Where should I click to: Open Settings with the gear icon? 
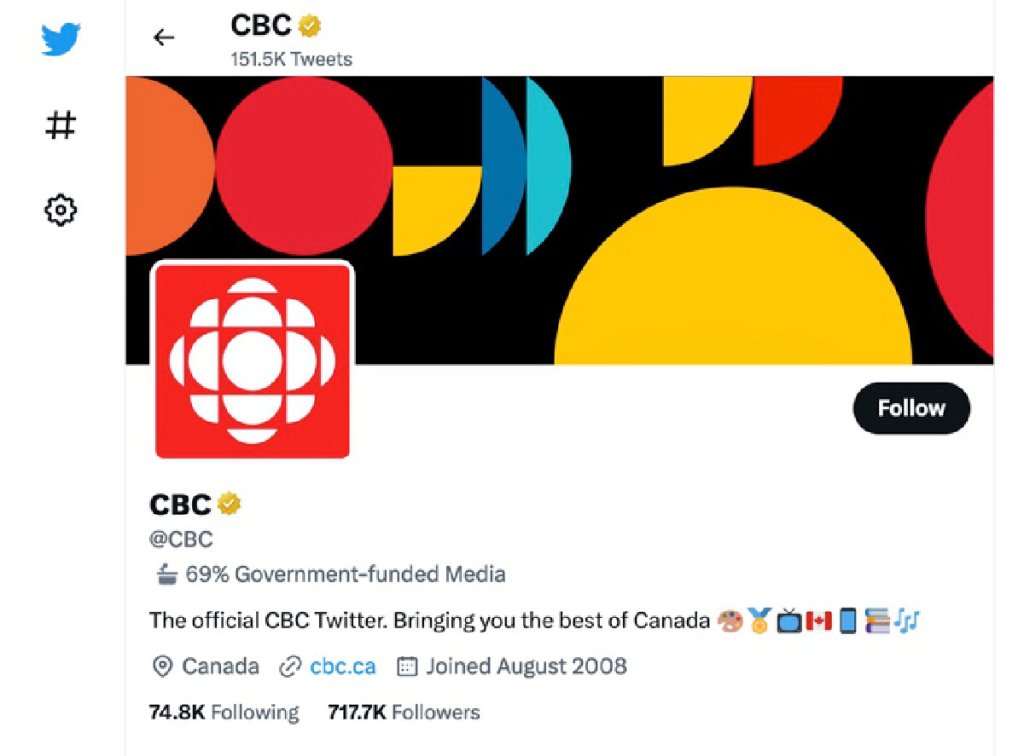pyautogui.click(x=60, y=210)
